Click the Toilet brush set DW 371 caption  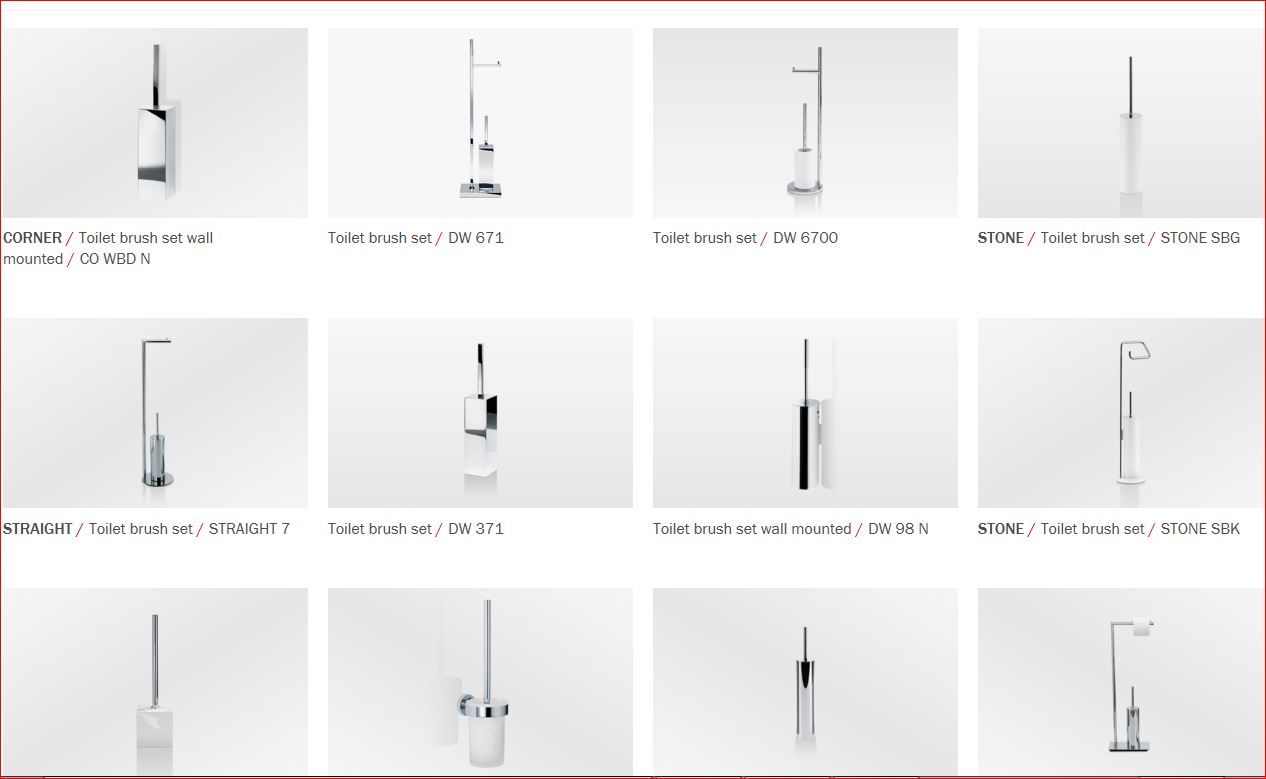[416, 528]
